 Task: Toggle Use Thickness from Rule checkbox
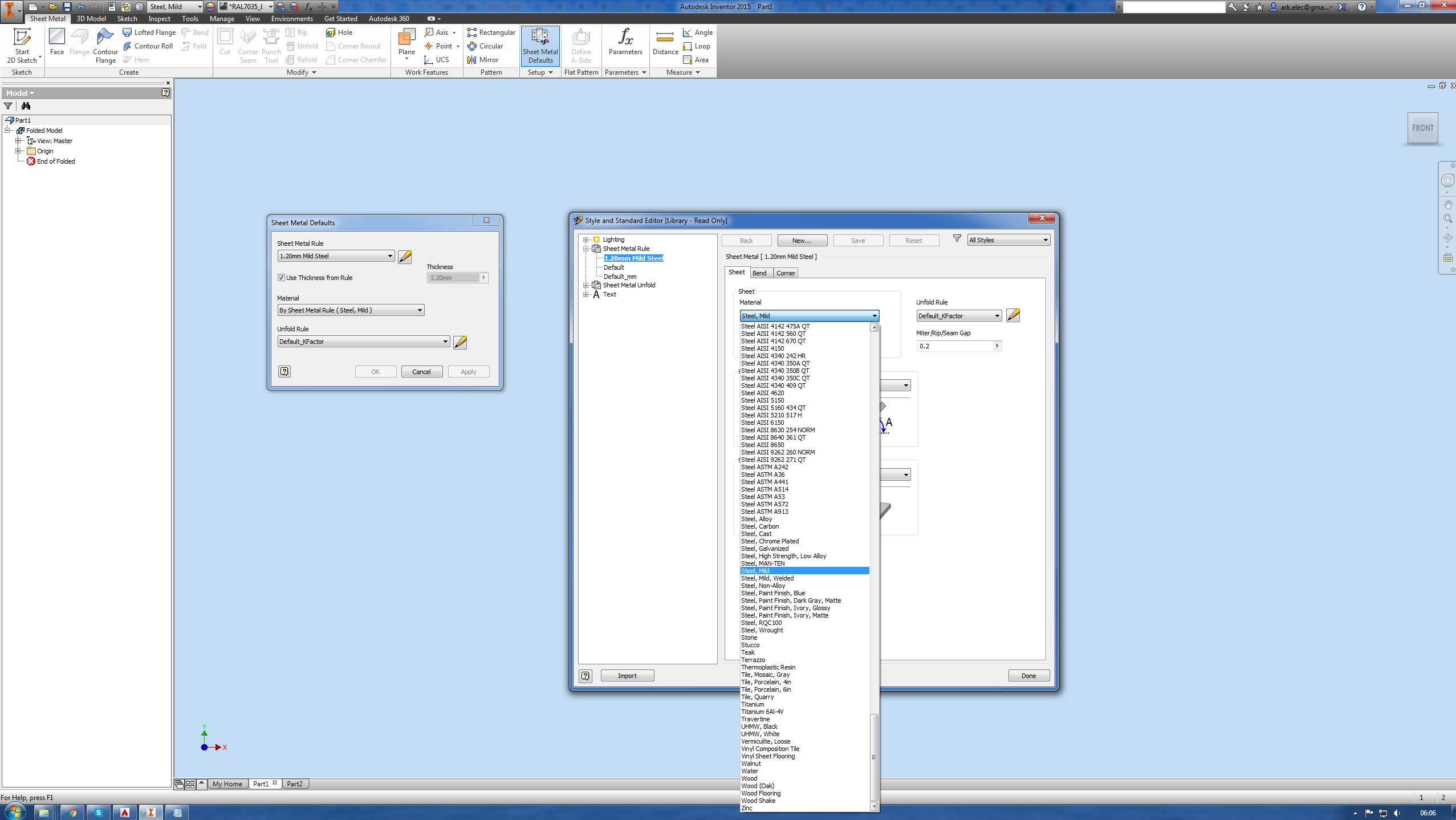(x=282, y=277)
